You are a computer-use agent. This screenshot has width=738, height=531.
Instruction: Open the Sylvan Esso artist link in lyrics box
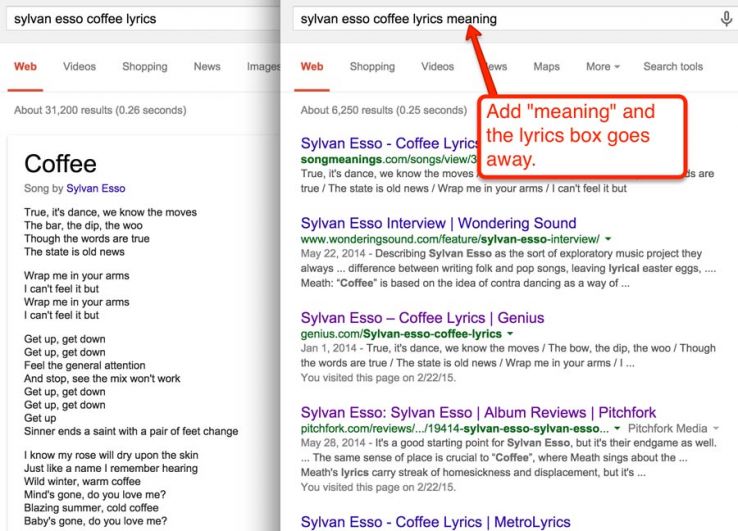96,188
